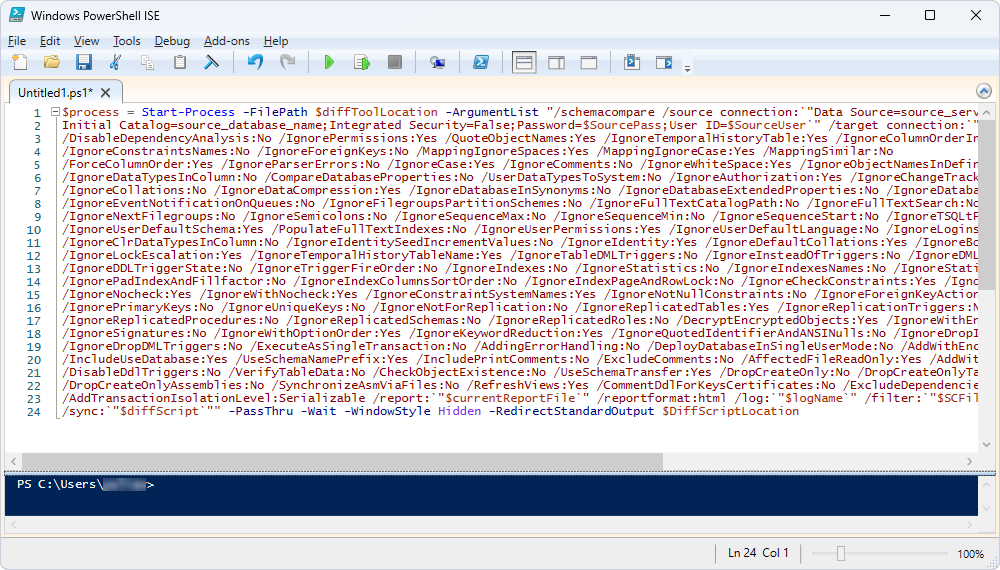This screenshot has width=1000, height=570.
Task: Open the Edit menu
Action: (50, 41)
